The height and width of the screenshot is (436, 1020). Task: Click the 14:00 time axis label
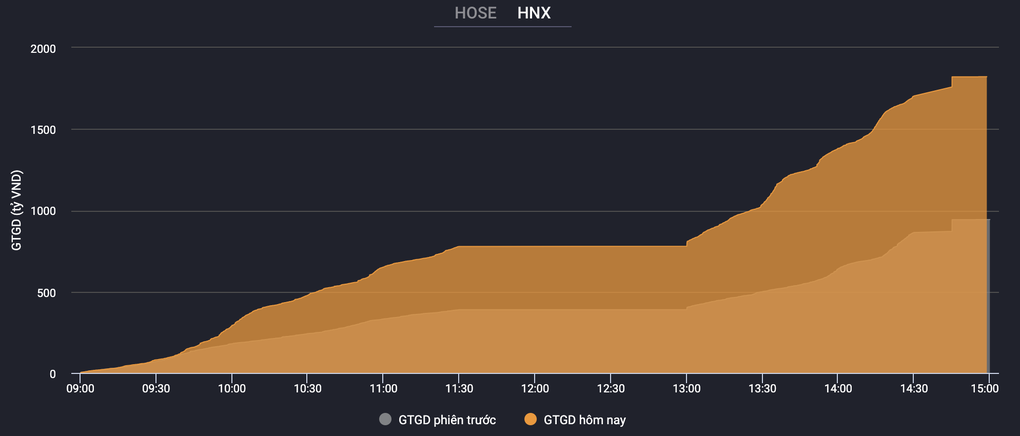point(837,390)
